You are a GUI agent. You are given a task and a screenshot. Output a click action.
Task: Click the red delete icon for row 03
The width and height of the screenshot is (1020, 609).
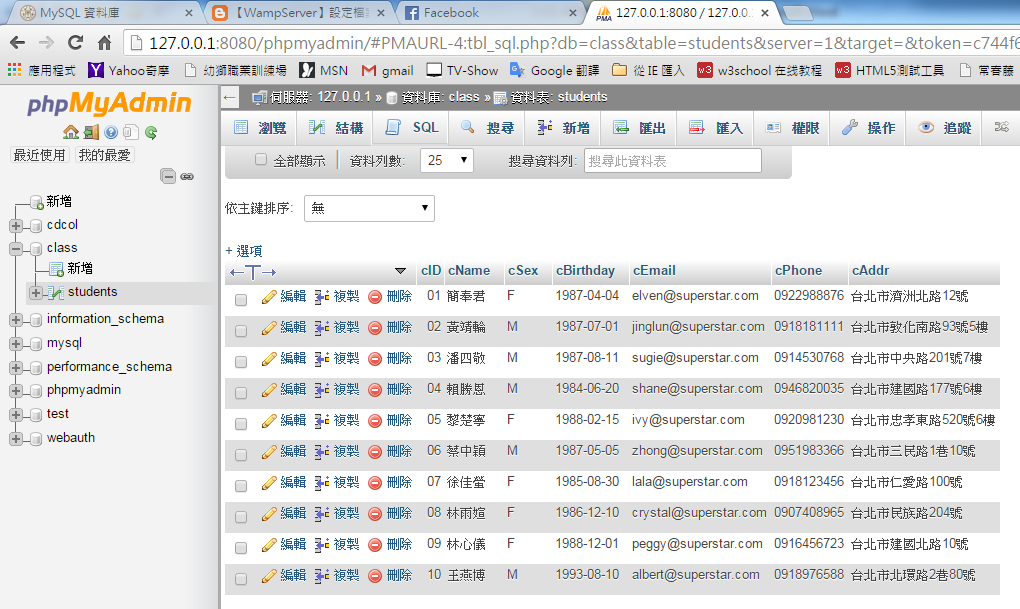(375, 359)
